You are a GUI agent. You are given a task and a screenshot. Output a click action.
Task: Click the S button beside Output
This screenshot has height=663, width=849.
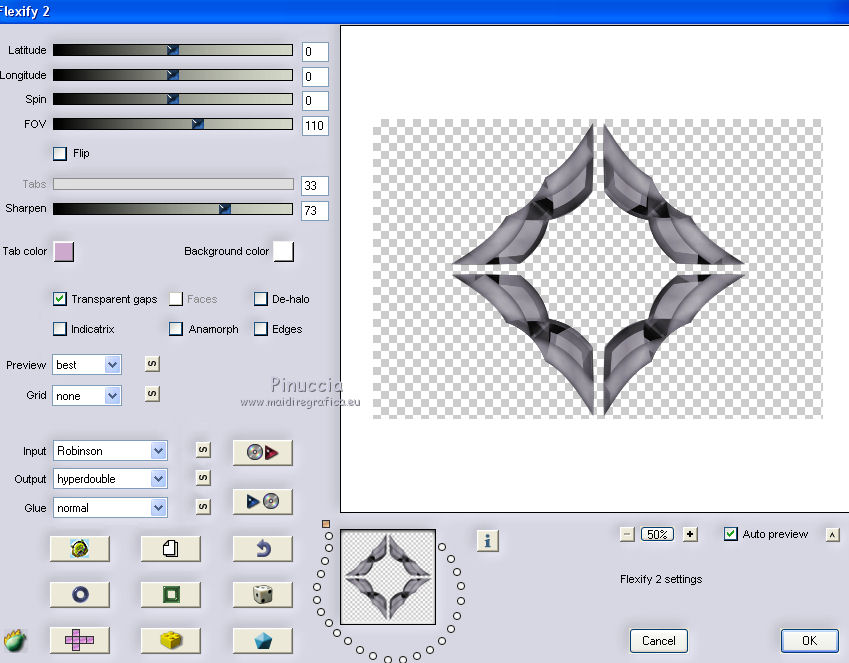pos(203,478)
